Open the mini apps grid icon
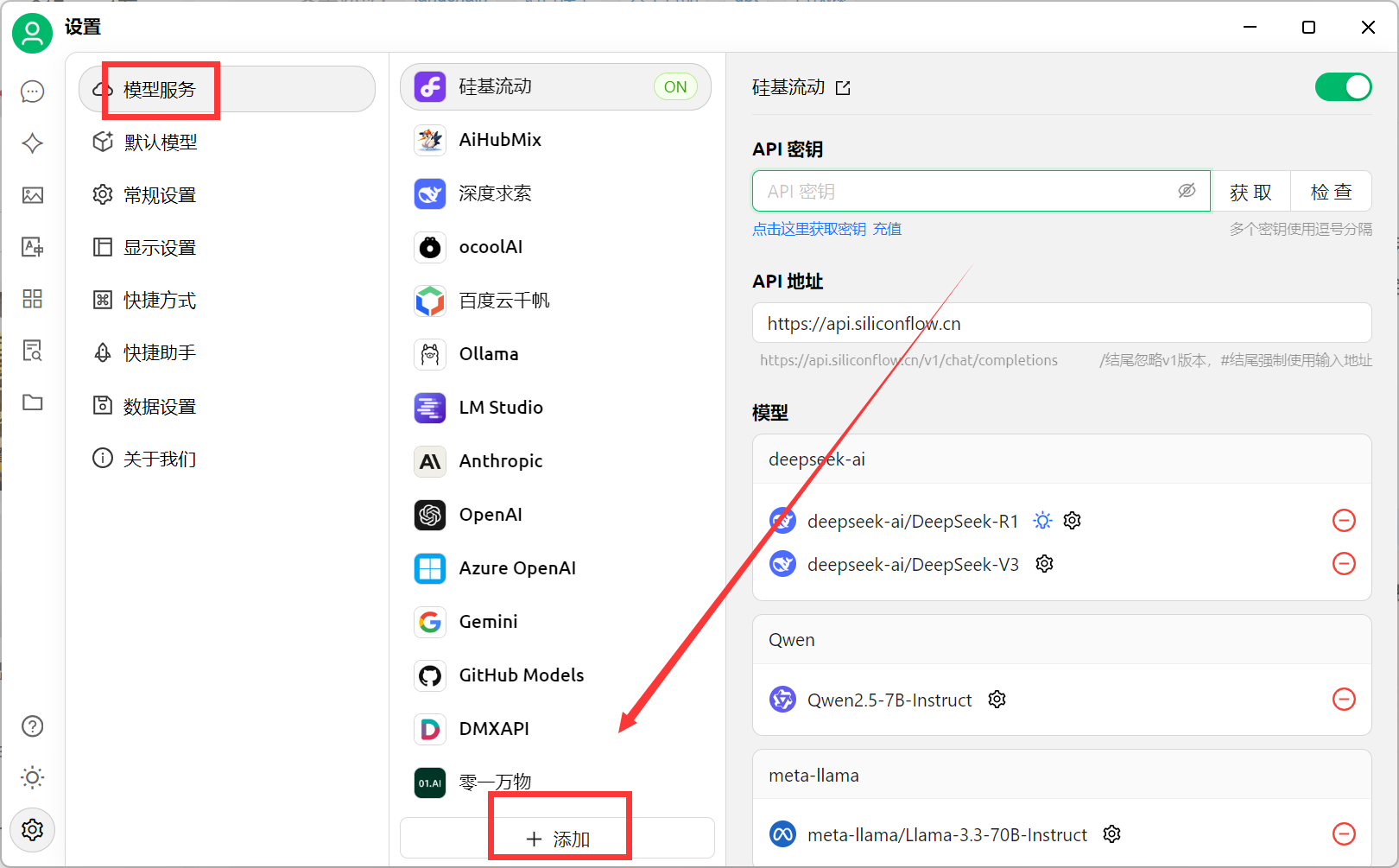Screen dimensions: 1399x868 point(33,299)
